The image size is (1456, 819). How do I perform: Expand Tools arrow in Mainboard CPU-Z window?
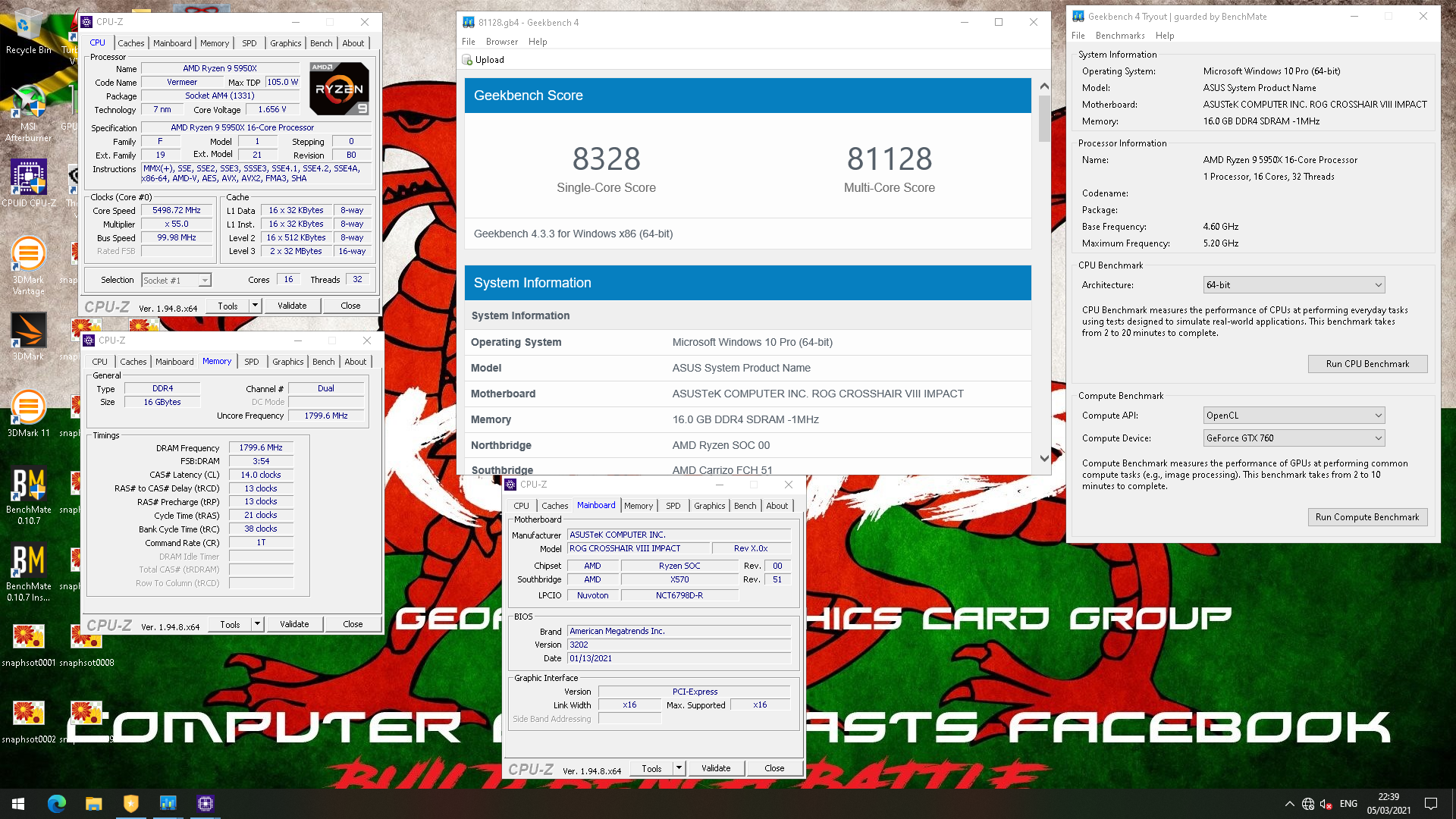click(x=679, y=768)
